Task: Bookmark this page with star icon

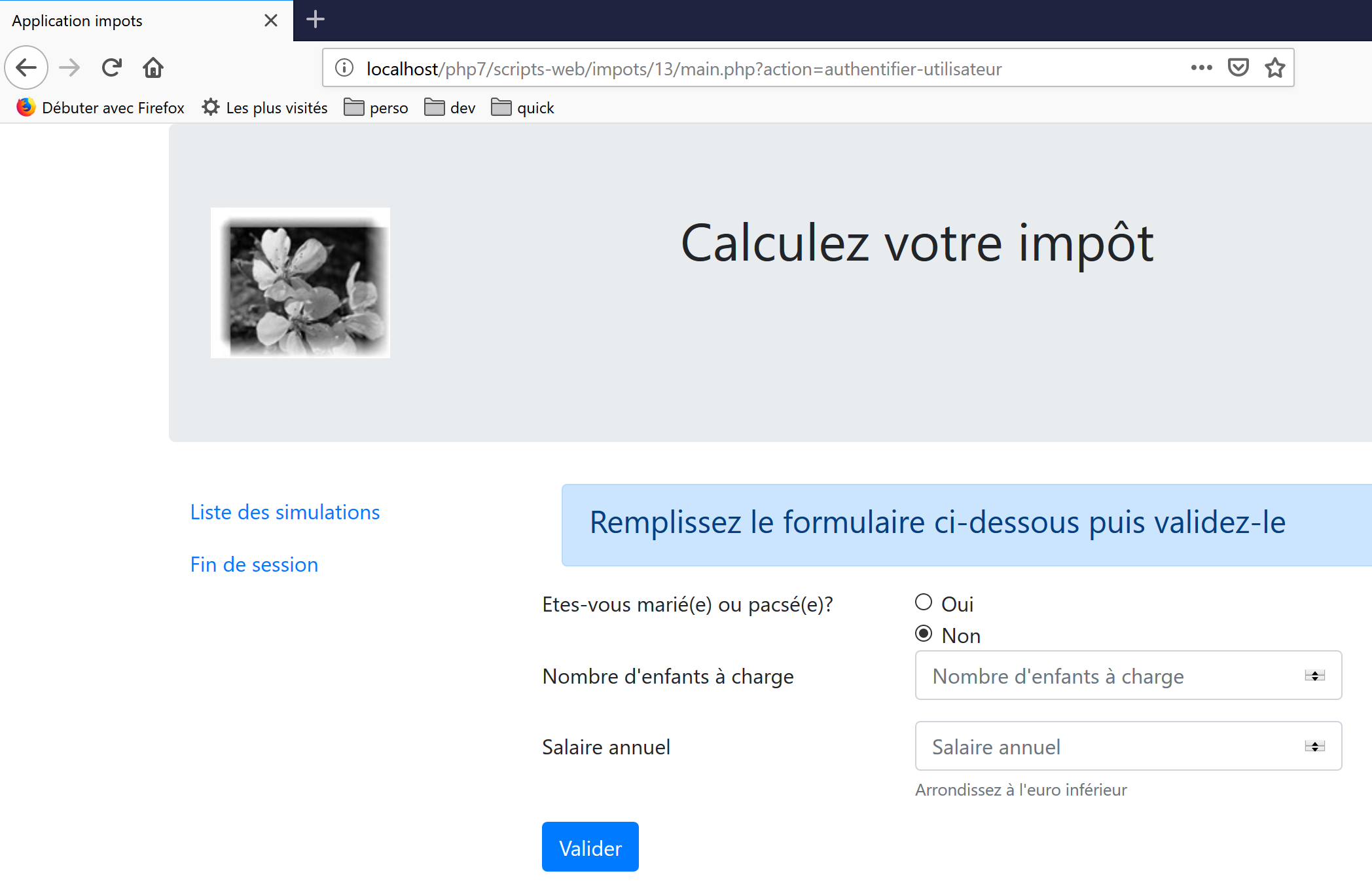Action: [1274, 67]
